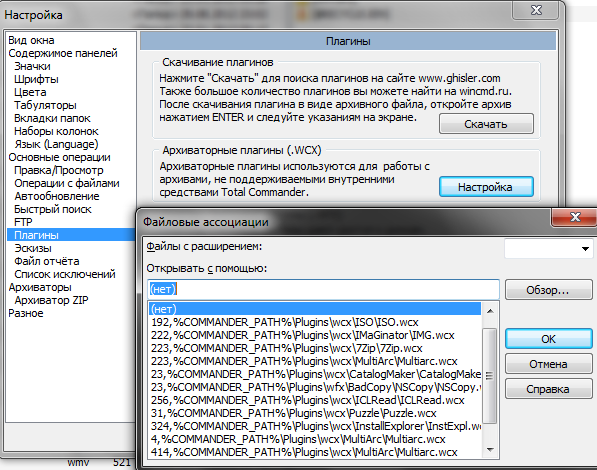The image size is (597, 470).
Task: Open Список исключений settings page
Action: pyautogui.click(x=65, y=274)
